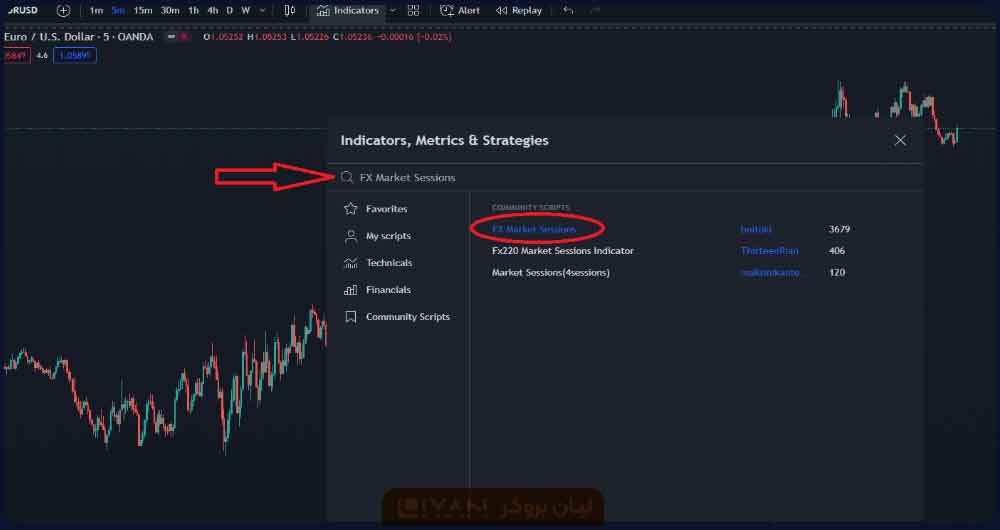Add Fx220 Market Sessions Indicator

[562, 251]
